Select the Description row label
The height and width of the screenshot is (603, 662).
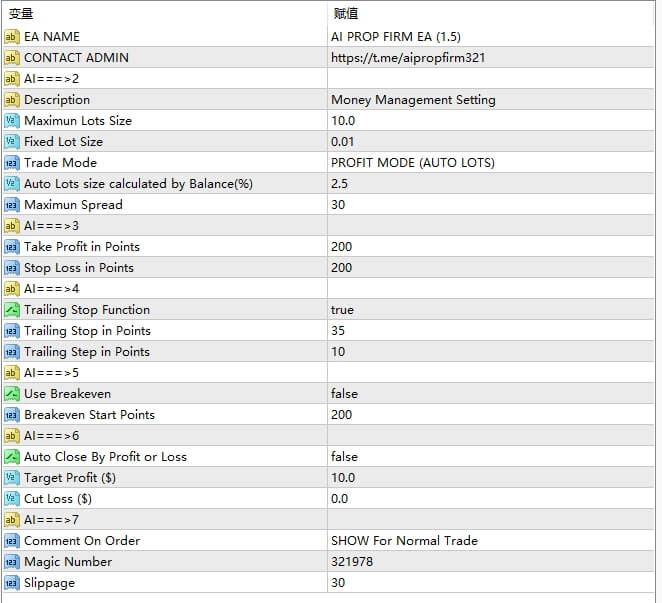pyautogui.click(x=57, y=100)
